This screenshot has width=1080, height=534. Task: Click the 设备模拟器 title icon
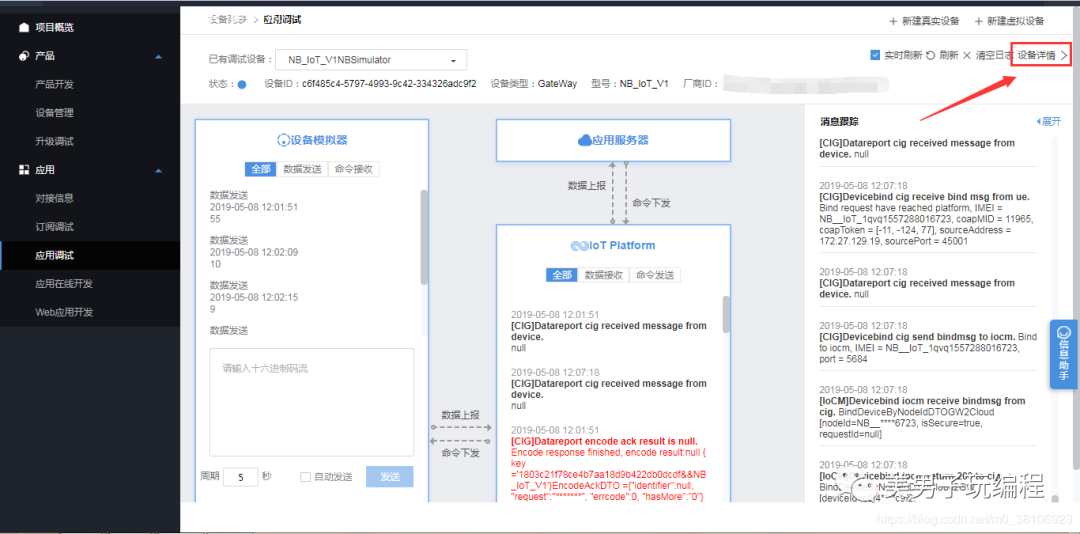(282, 141)
